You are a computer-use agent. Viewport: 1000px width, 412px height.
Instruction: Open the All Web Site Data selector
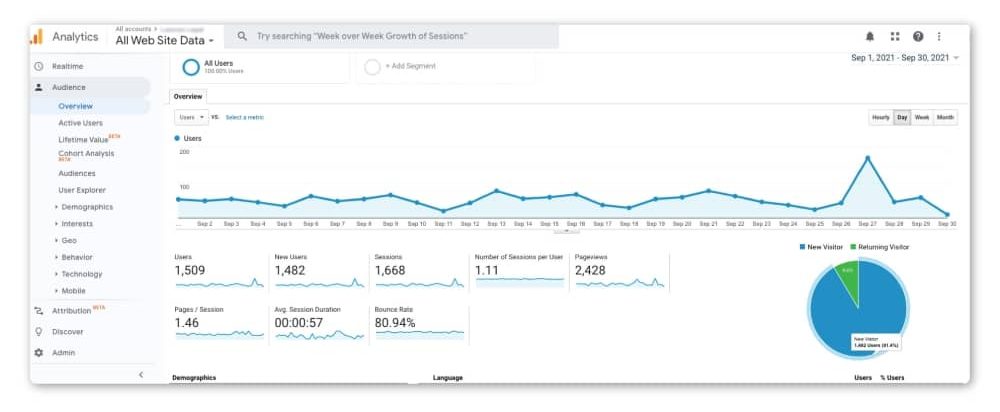[165, 40]
